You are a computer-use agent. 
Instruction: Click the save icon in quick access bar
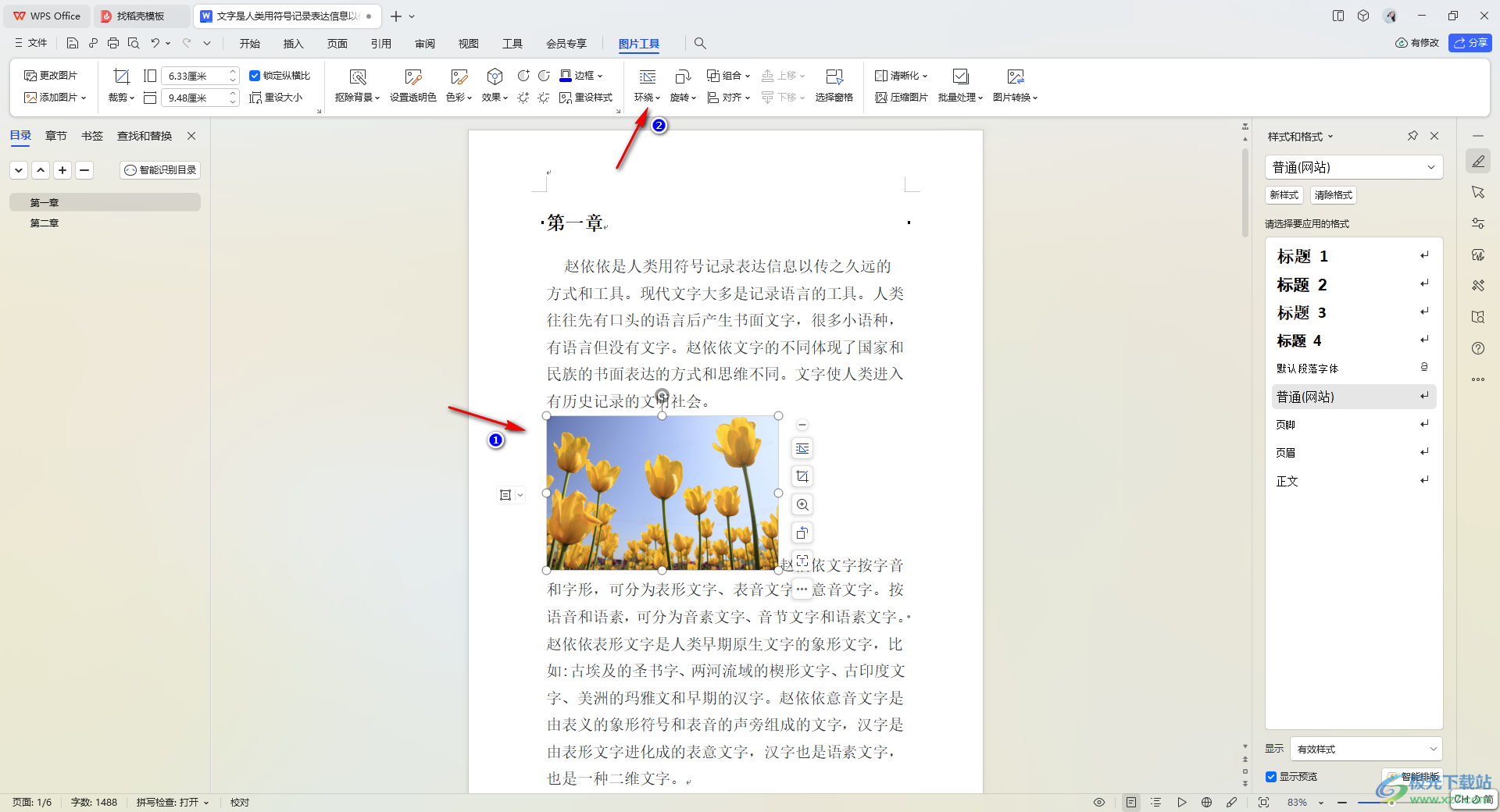point(73,43)
